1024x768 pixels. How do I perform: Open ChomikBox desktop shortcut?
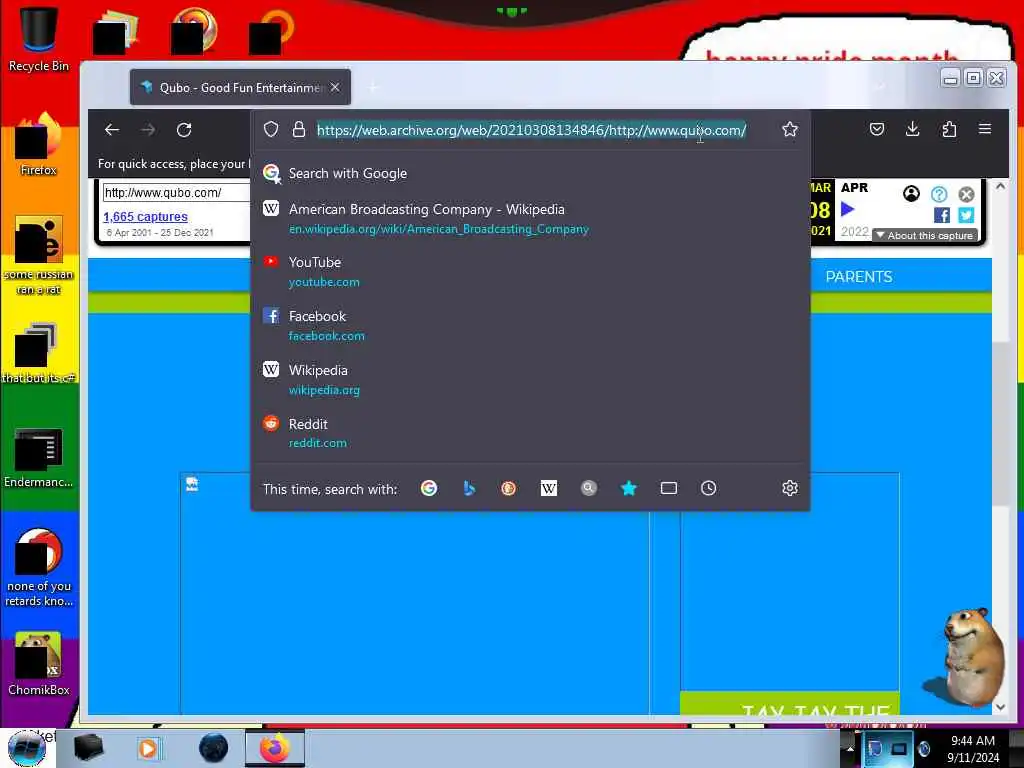(x=39, y=664)
